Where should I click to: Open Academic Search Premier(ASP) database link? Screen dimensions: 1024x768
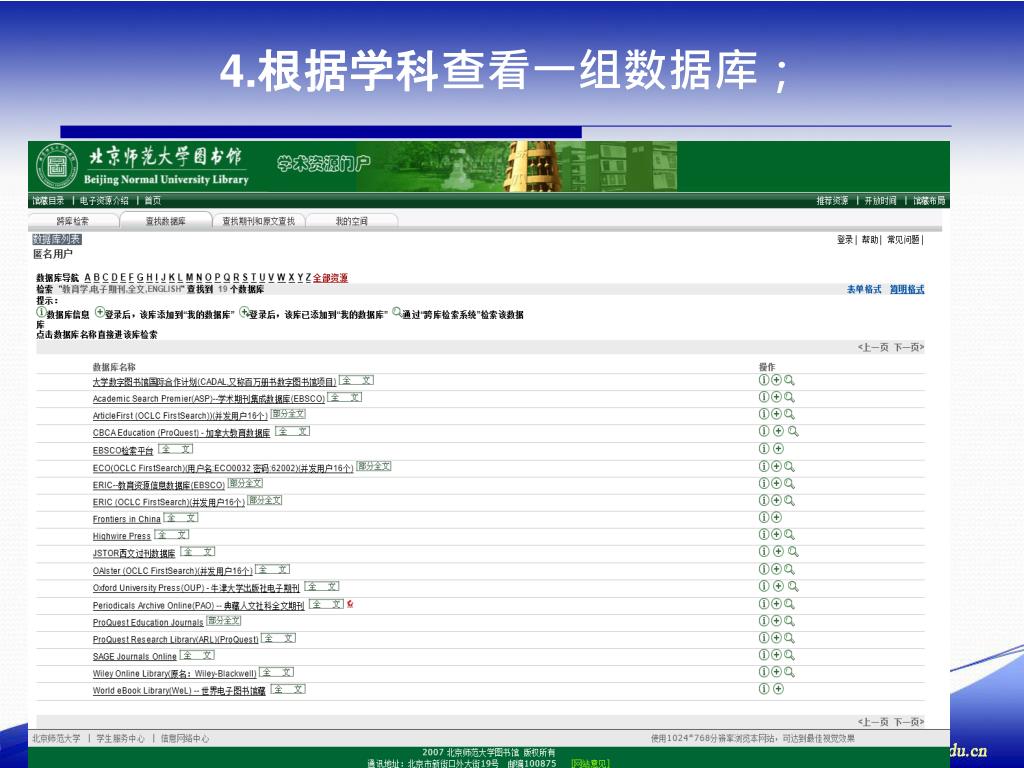[x=208, y=398]
